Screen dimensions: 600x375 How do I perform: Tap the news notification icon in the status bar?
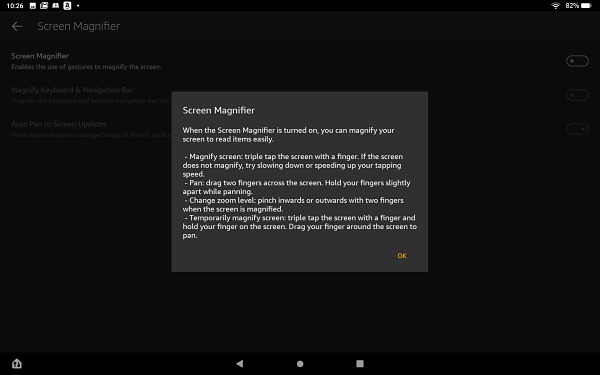coord(44,6)
